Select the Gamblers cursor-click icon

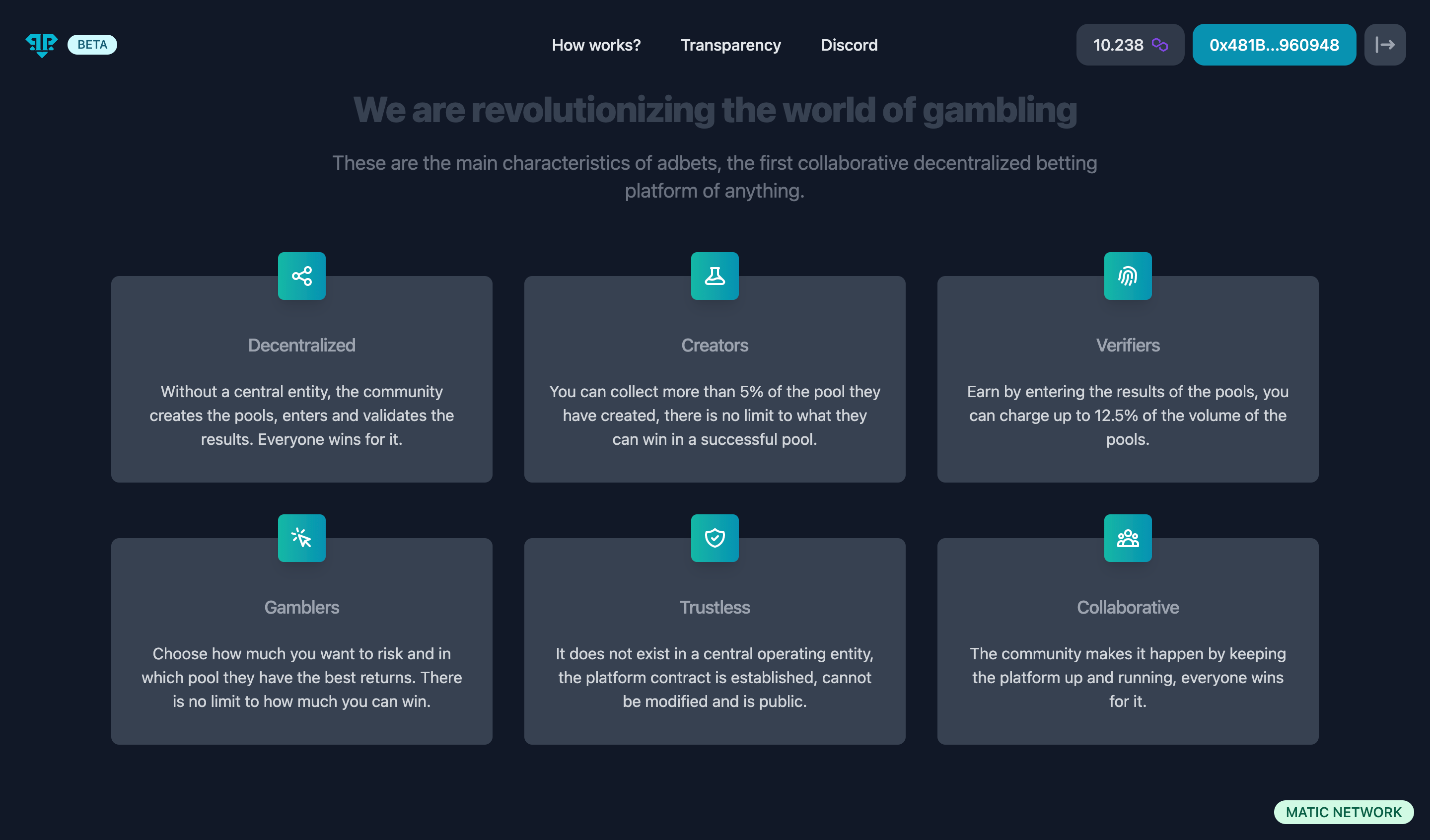pyautogui.click(x=301, y=538)
